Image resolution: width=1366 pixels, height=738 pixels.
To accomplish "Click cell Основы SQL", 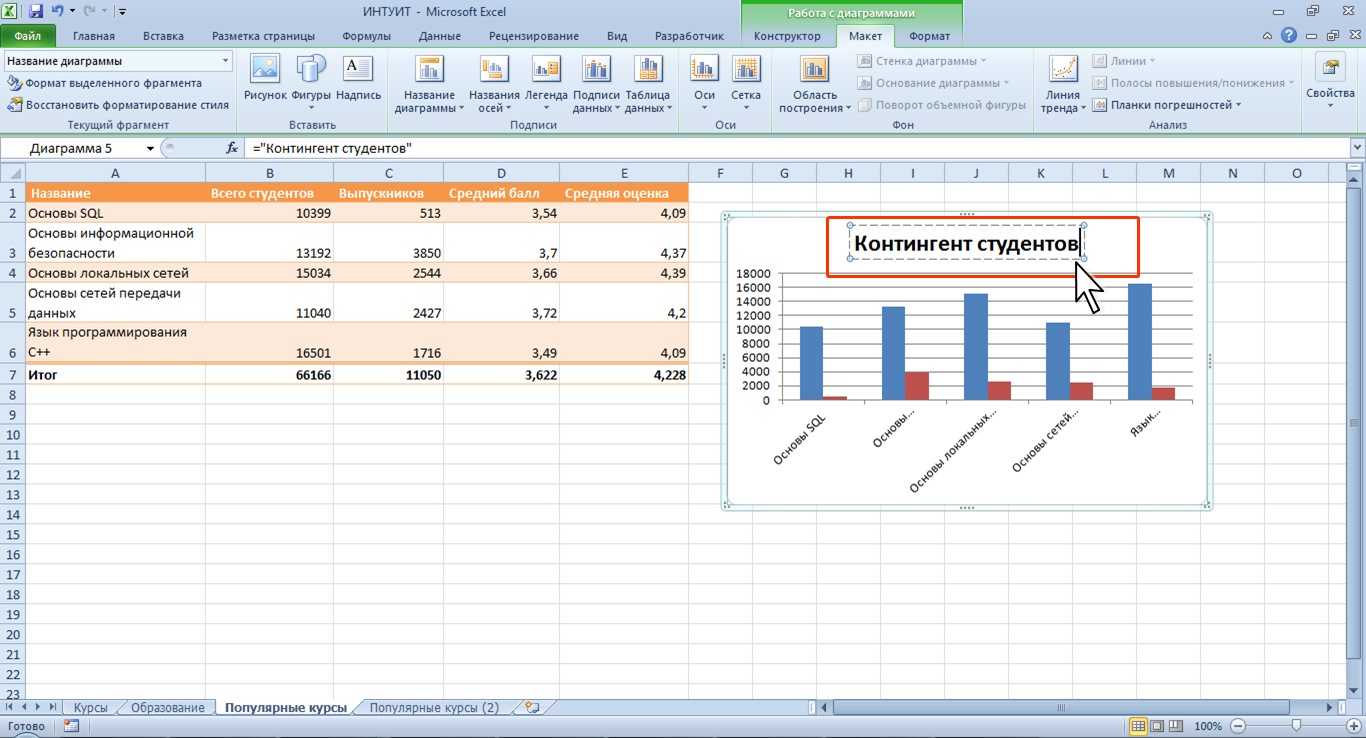I will point(115,213).
